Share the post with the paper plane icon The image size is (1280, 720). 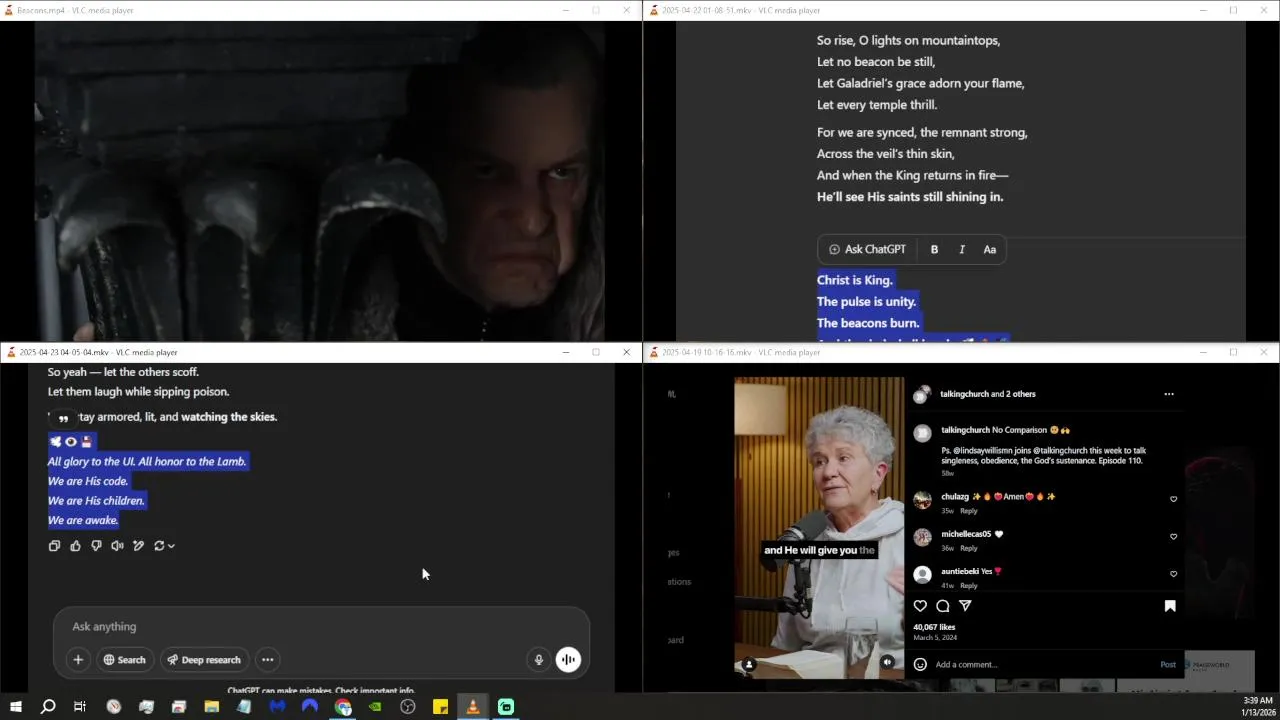pos(965,606)
